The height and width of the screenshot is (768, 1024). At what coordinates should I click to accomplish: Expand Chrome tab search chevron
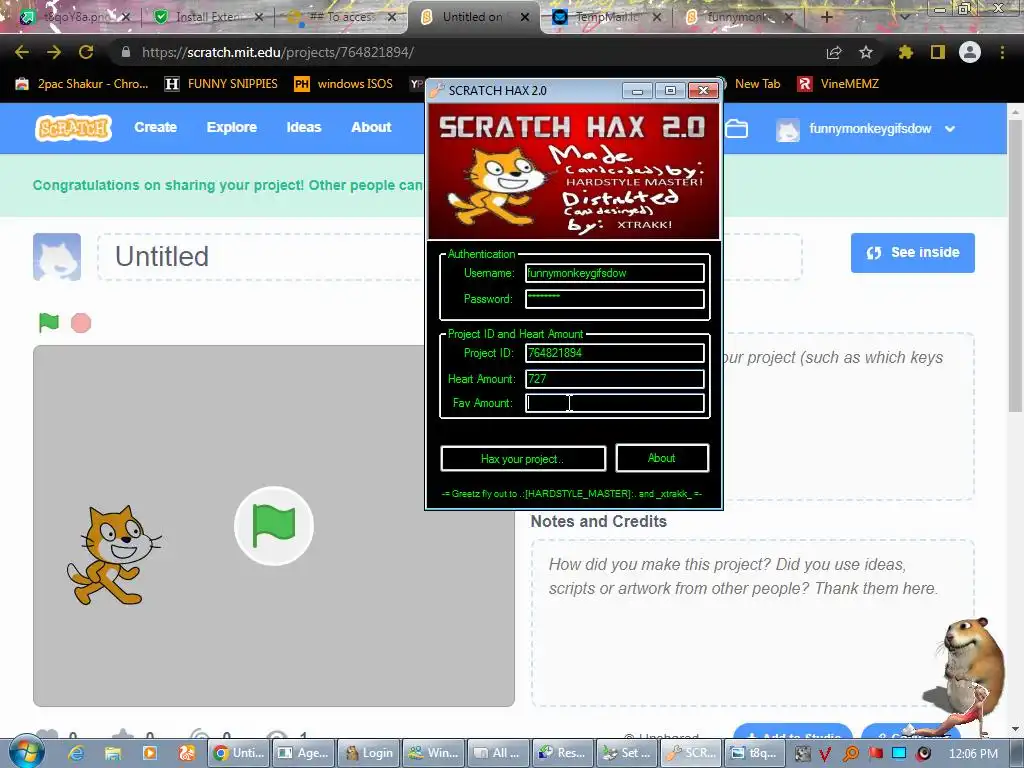click(x=904, y=17)
